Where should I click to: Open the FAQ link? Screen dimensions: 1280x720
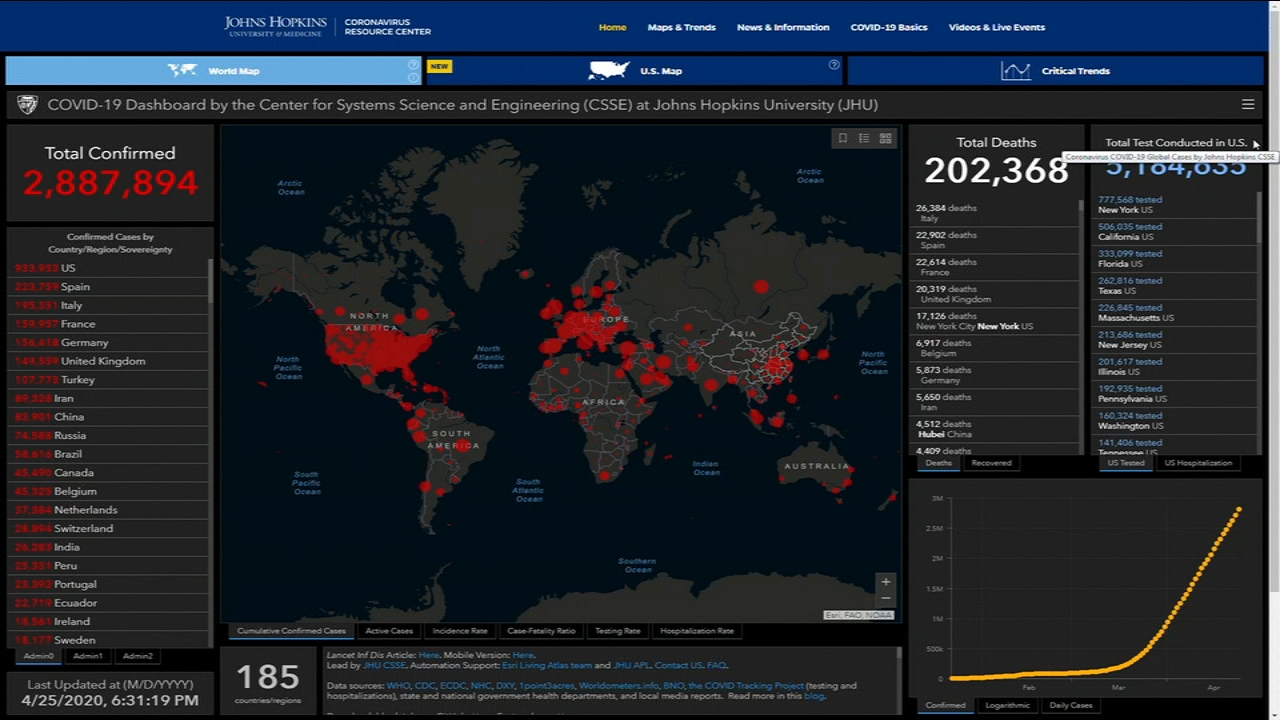click(716, 665)
